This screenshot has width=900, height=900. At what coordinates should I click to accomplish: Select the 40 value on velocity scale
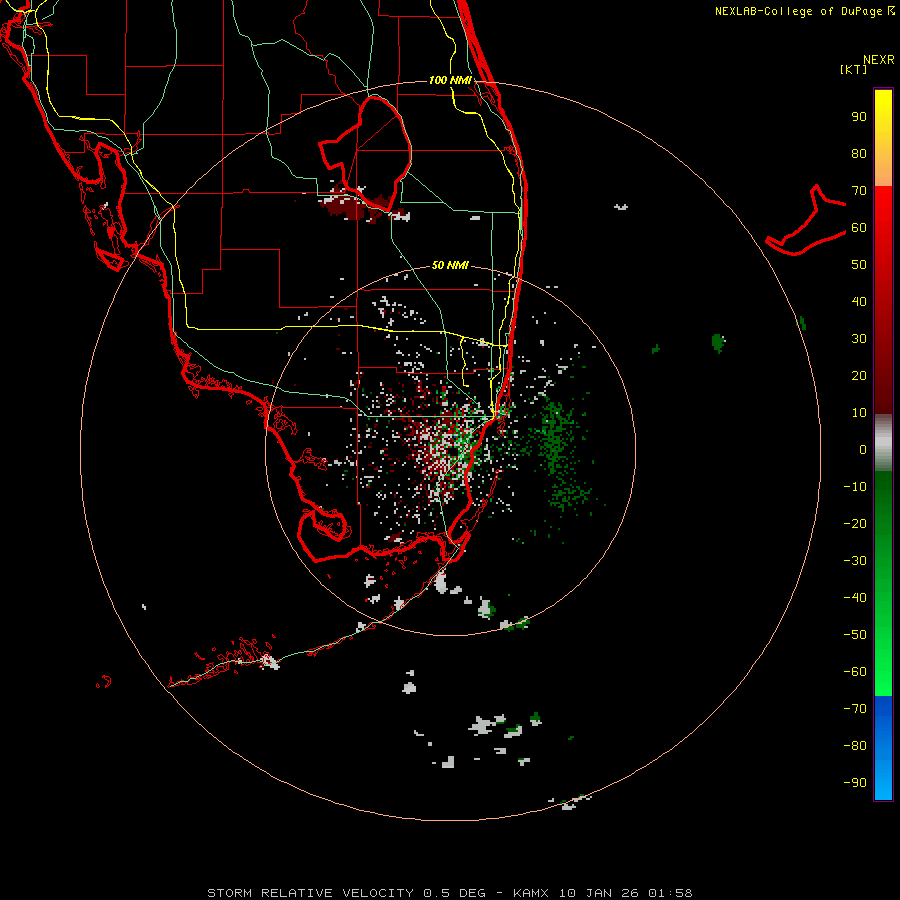859,302
